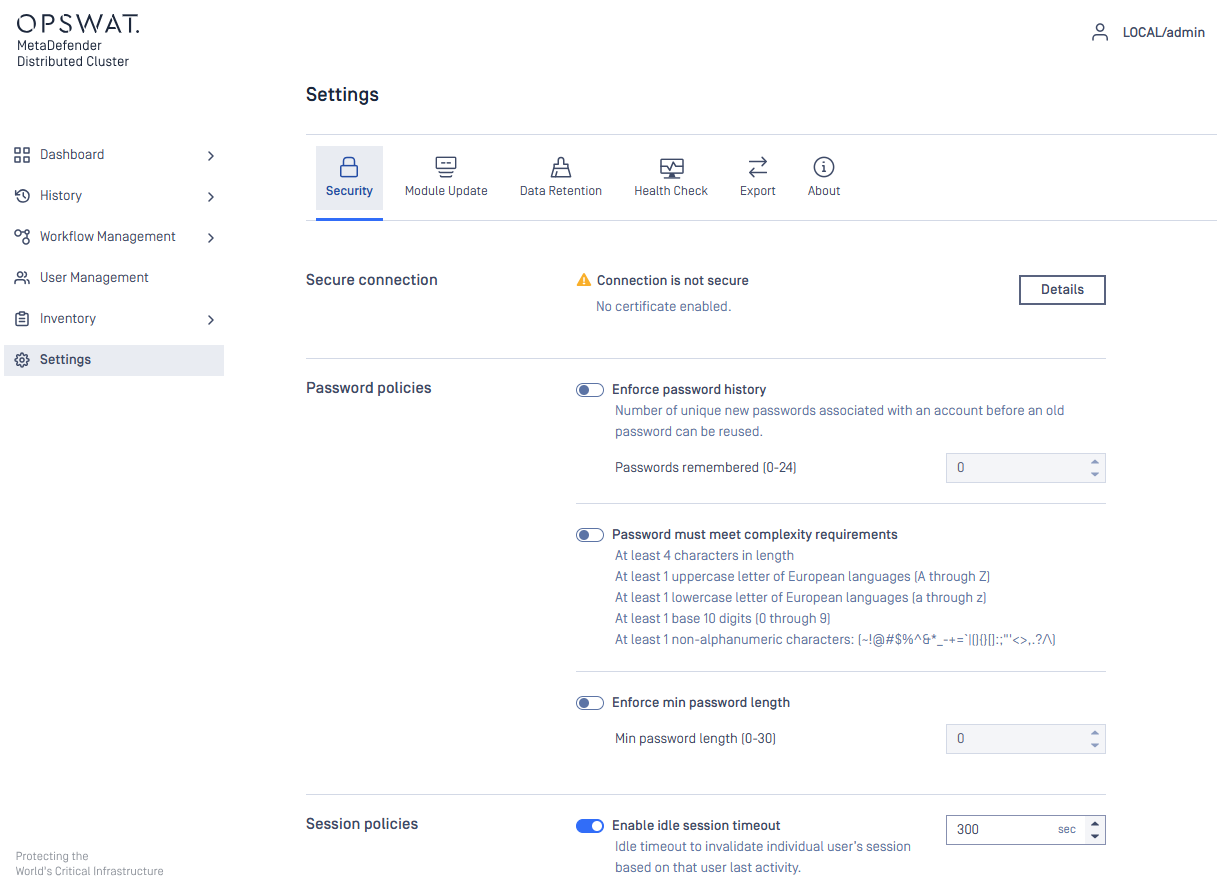This screenshot has width=1217, height=883.
Task: Toggle password complexity requirements switch
Action: click(x=590, y=535)
